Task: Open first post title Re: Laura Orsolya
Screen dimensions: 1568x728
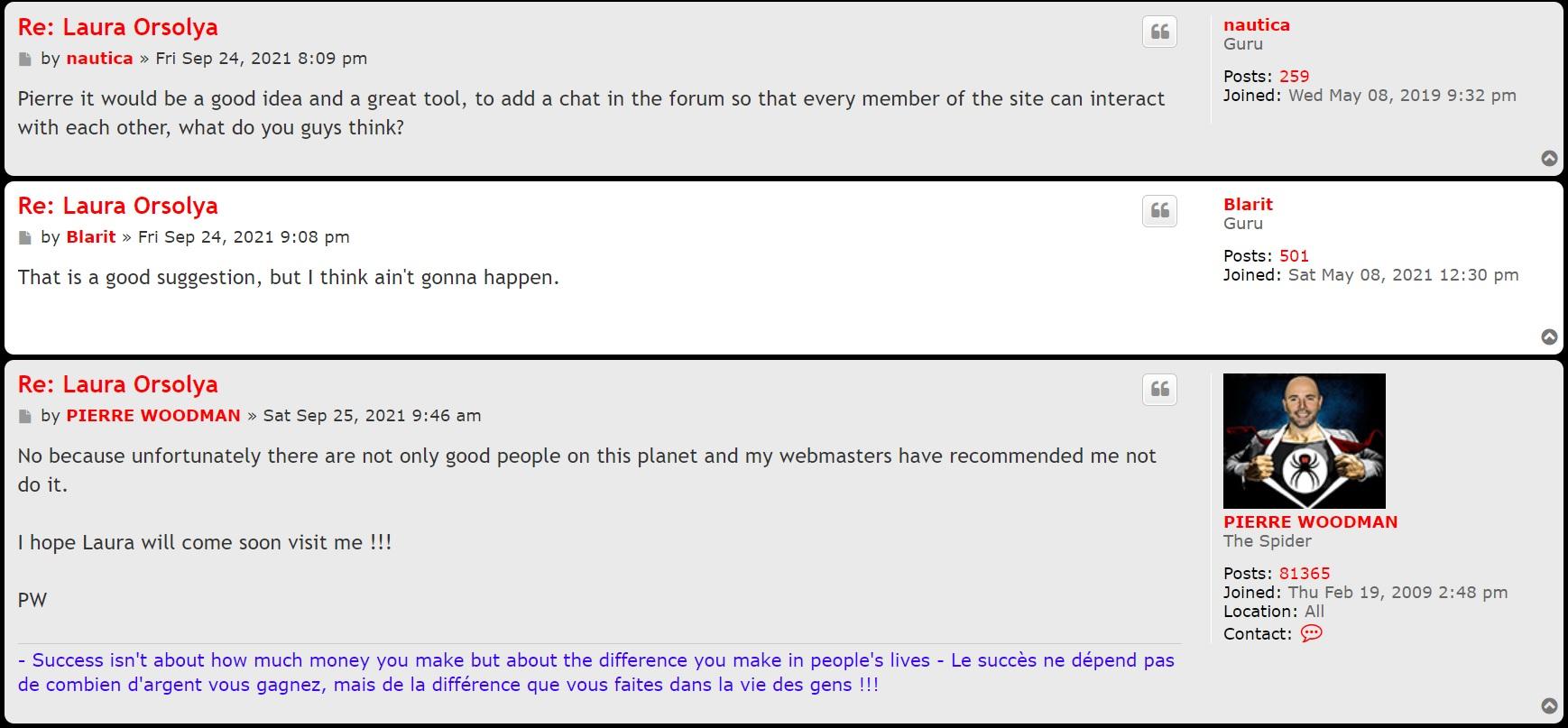Action: (118, 27)
